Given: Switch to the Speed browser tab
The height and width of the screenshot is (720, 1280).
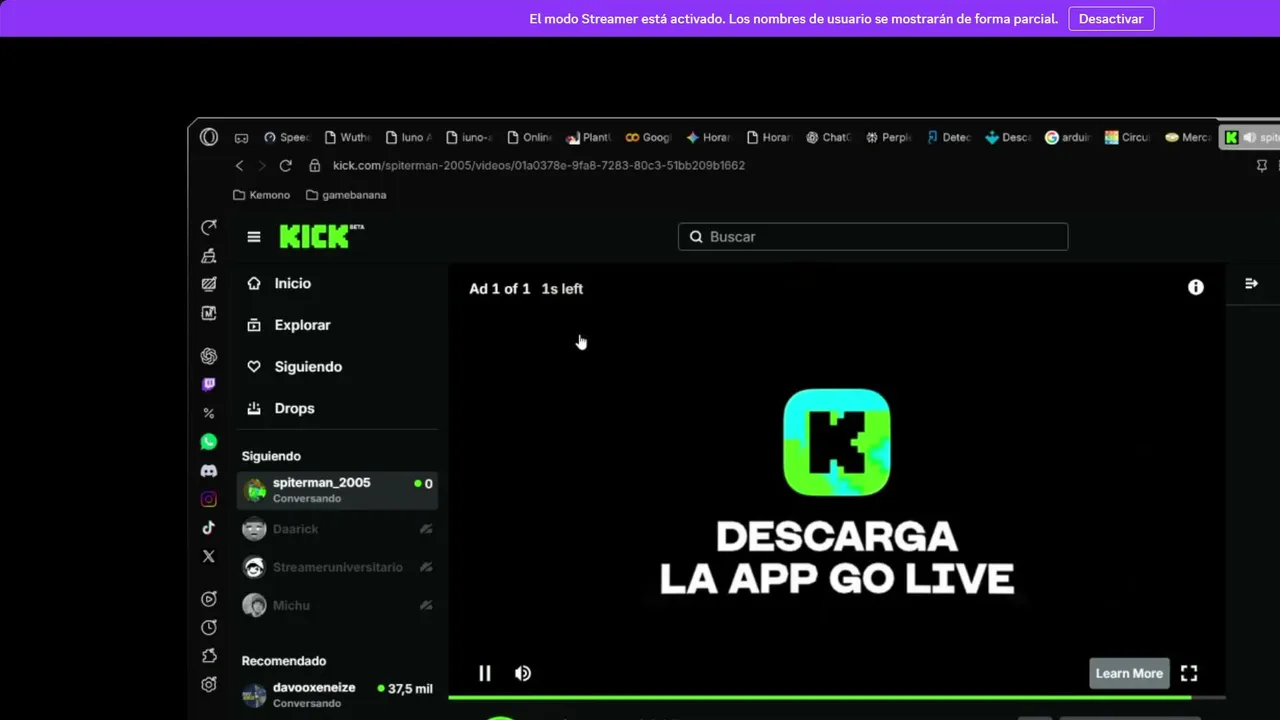Looking at the screenshot, I should click(x=287, y=138).
